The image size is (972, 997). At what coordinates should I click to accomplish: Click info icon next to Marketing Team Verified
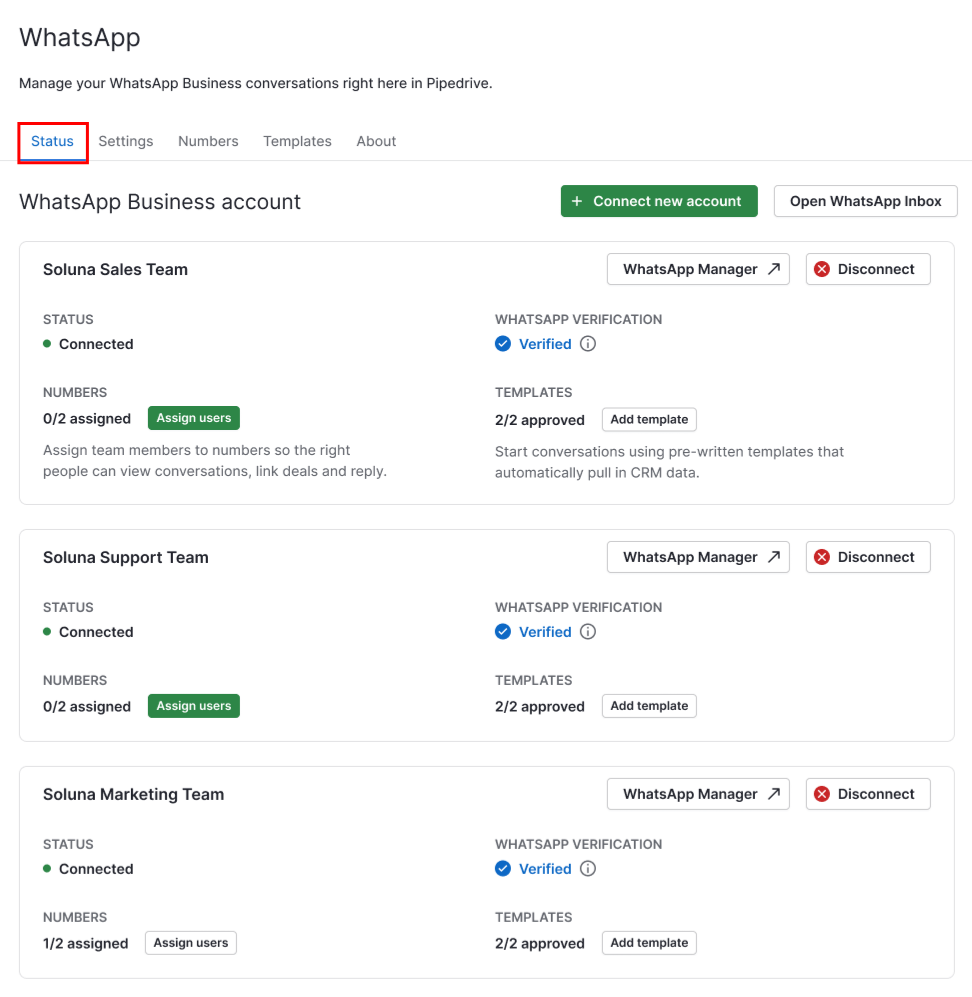588,869
